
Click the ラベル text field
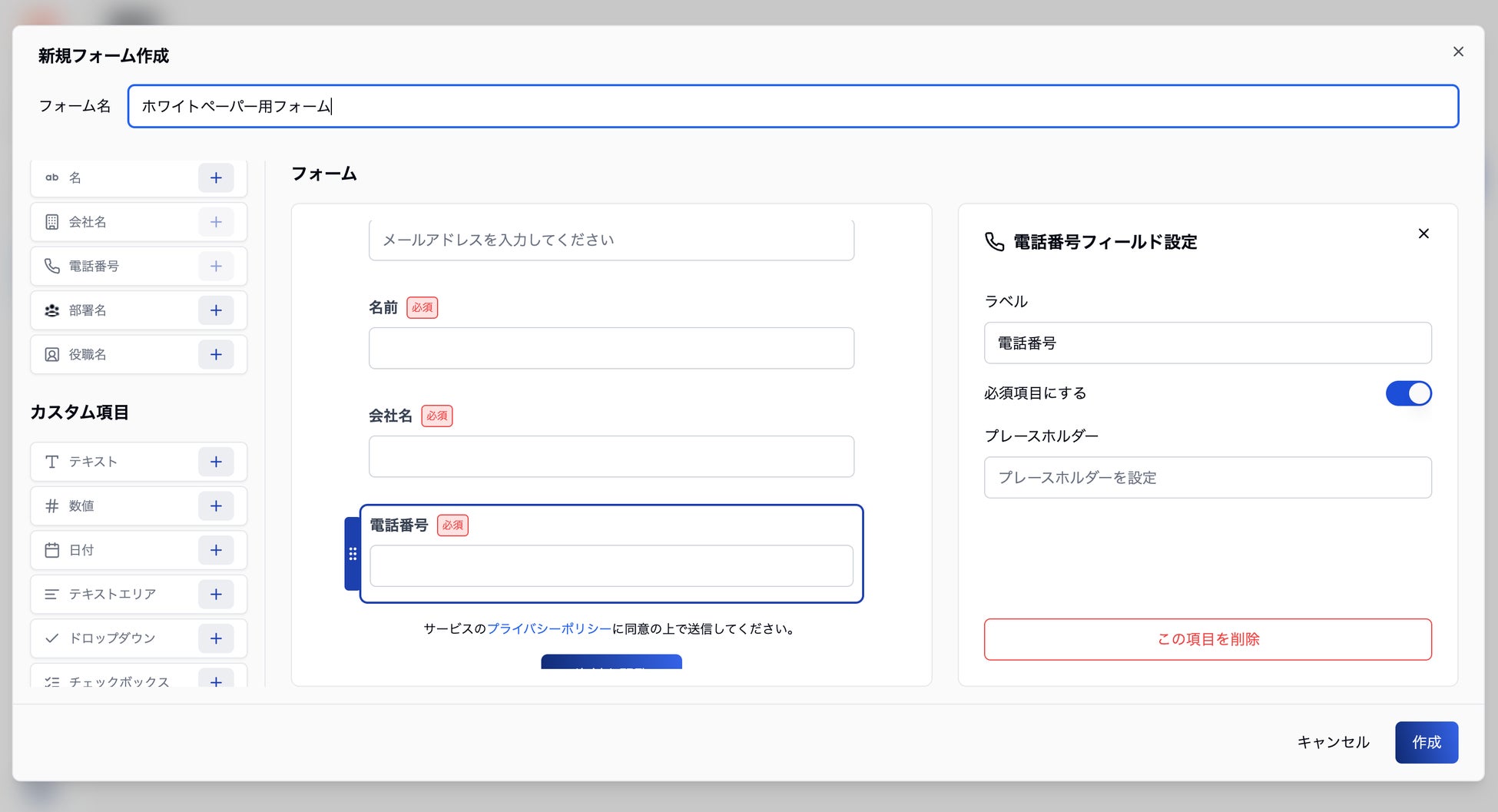click(x=1207, y=343)
